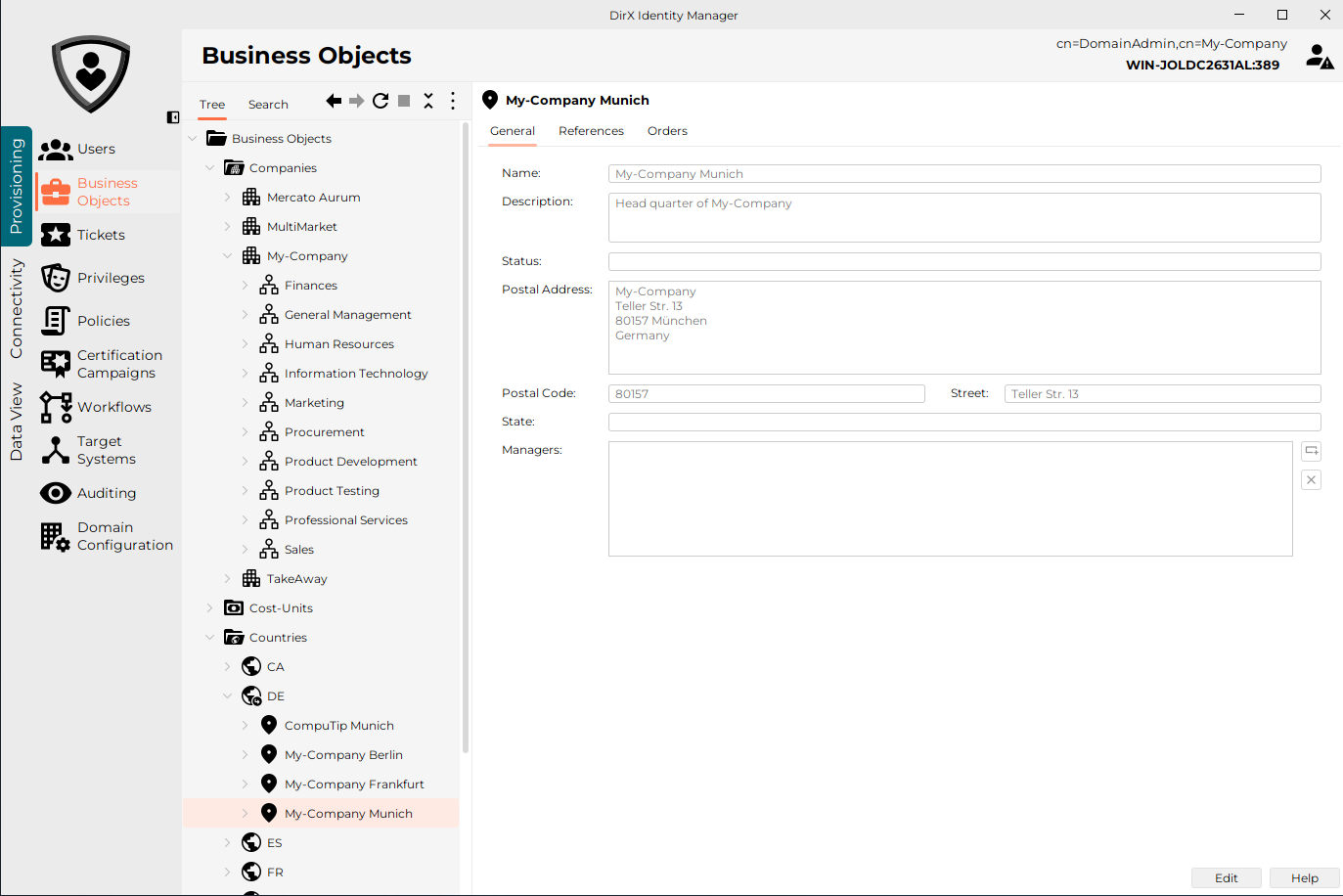Collapse all tree nodes icon
Screen dimensions: 1343x896
coord(428,101)
